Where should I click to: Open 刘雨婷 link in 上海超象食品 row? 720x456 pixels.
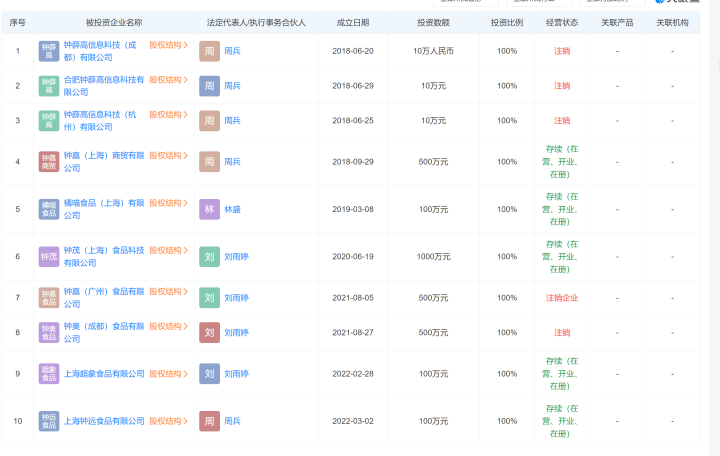(236, 374)
